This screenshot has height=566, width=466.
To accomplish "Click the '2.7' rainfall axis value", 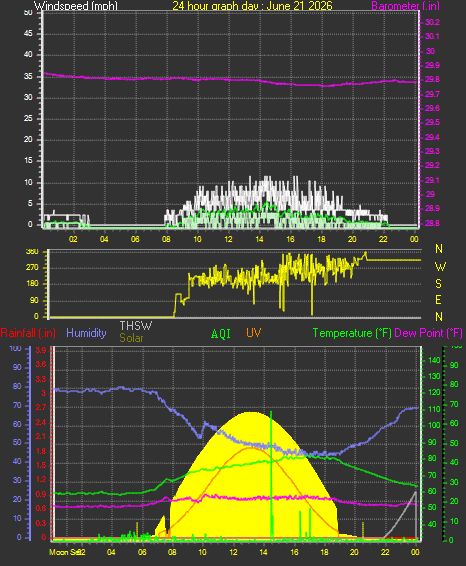I will pos(41,408).
